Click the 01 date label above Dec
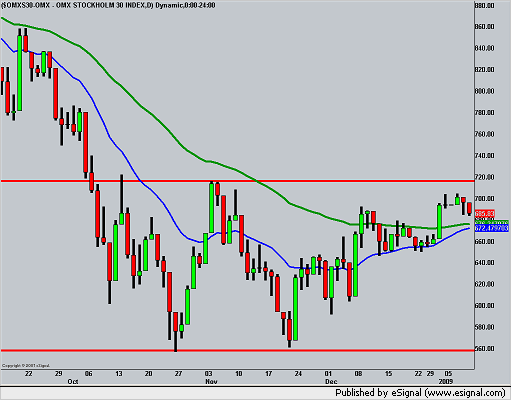511x400 pixels. (328, 374)
